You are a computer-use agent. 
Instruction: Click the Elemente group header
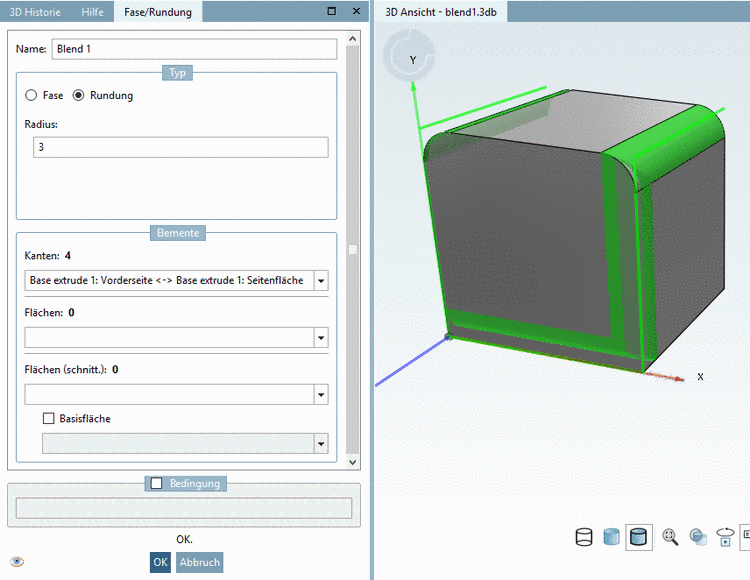178,233
